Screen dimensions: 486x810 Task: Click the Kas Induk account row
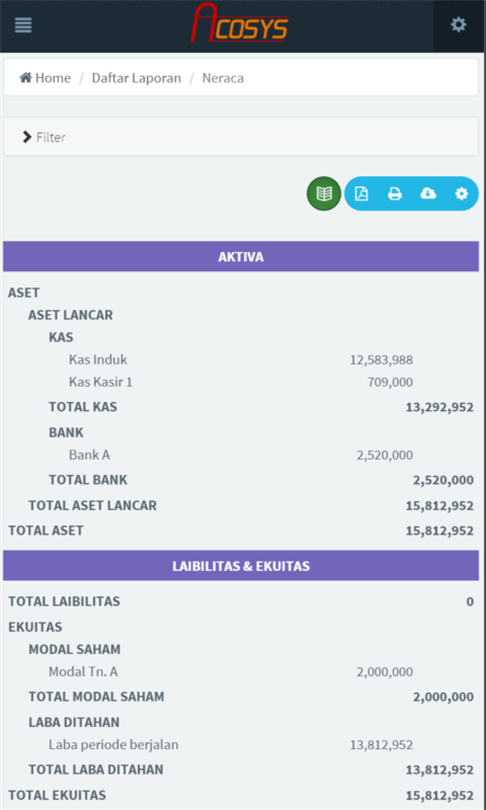pos(241,360)
